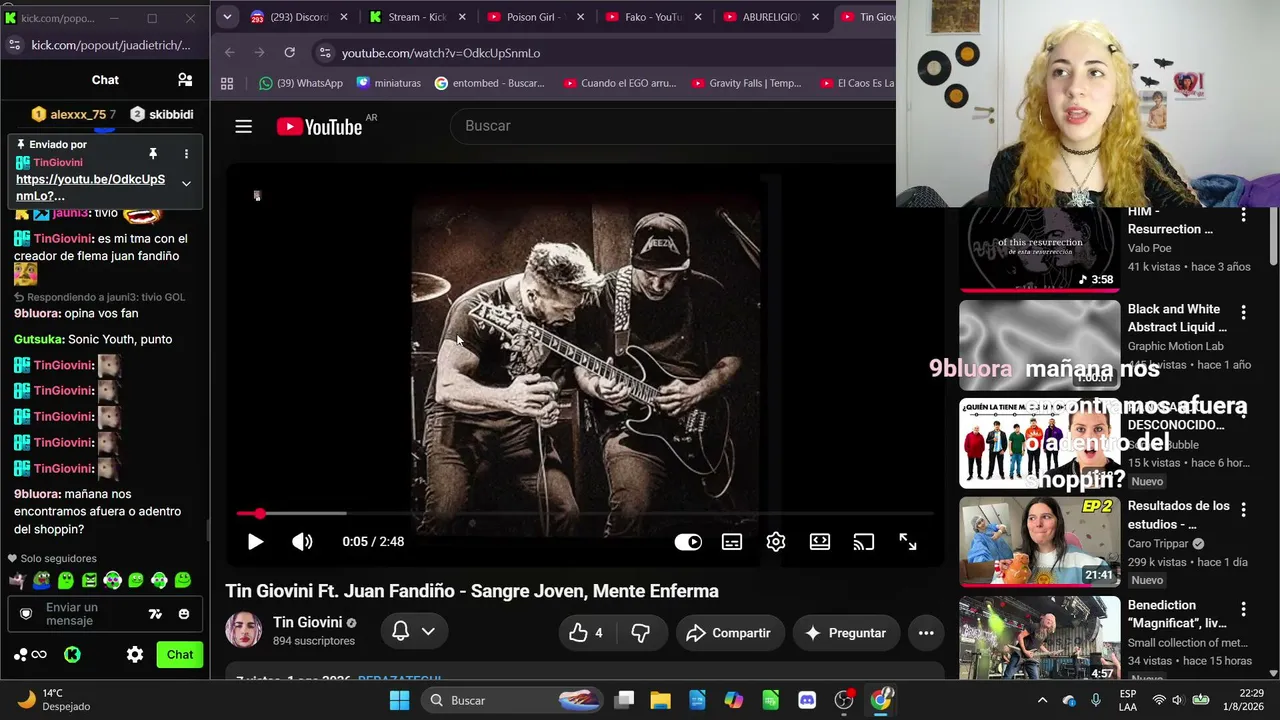This screenshot has height=720, width=1280.
Task: View site info for youtube.com
Action: pyautogui.click(x=323, y=53)
